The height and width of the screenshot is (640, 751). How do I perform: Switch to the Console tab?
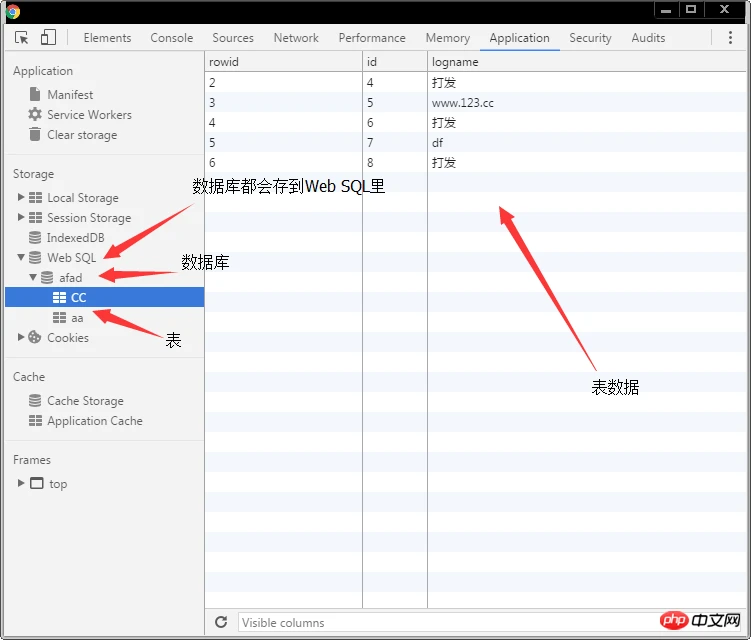click(x=171, y=38)
